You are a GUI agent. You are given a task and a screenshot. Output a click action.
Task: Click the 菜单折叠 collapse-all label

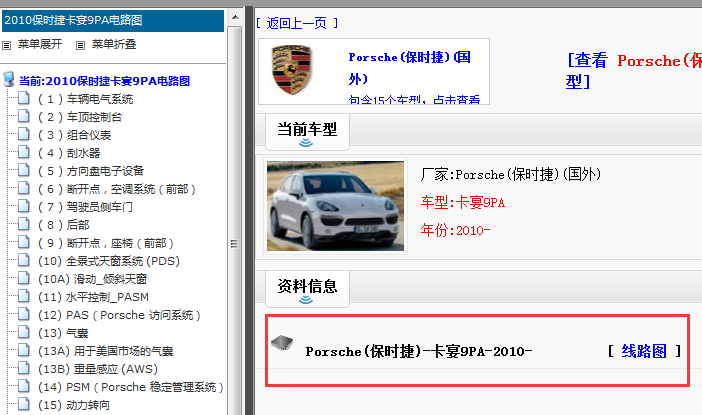click(114, 44)
